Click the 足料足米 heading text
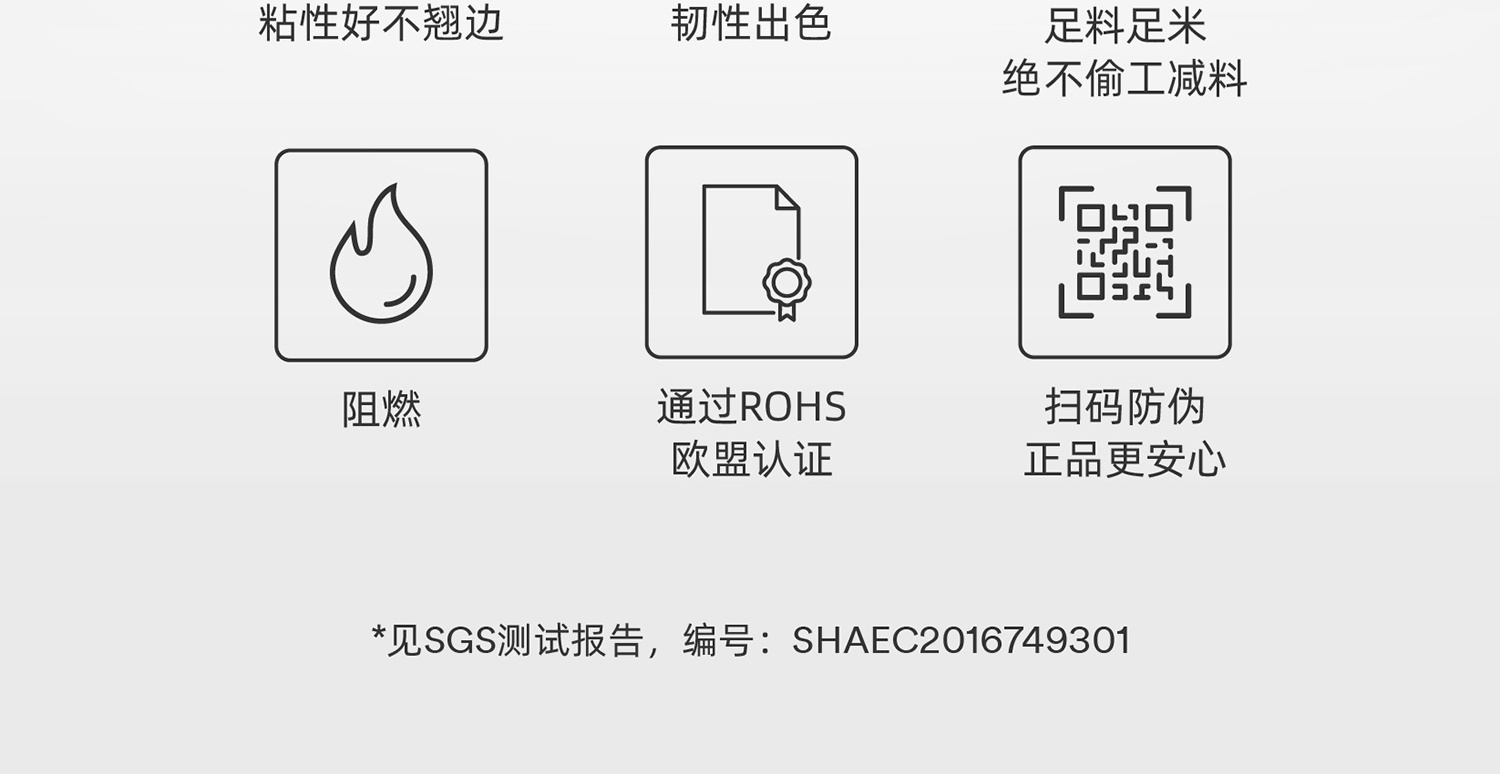Viewport: 1500px width, 774px height. pos(1125,26)
